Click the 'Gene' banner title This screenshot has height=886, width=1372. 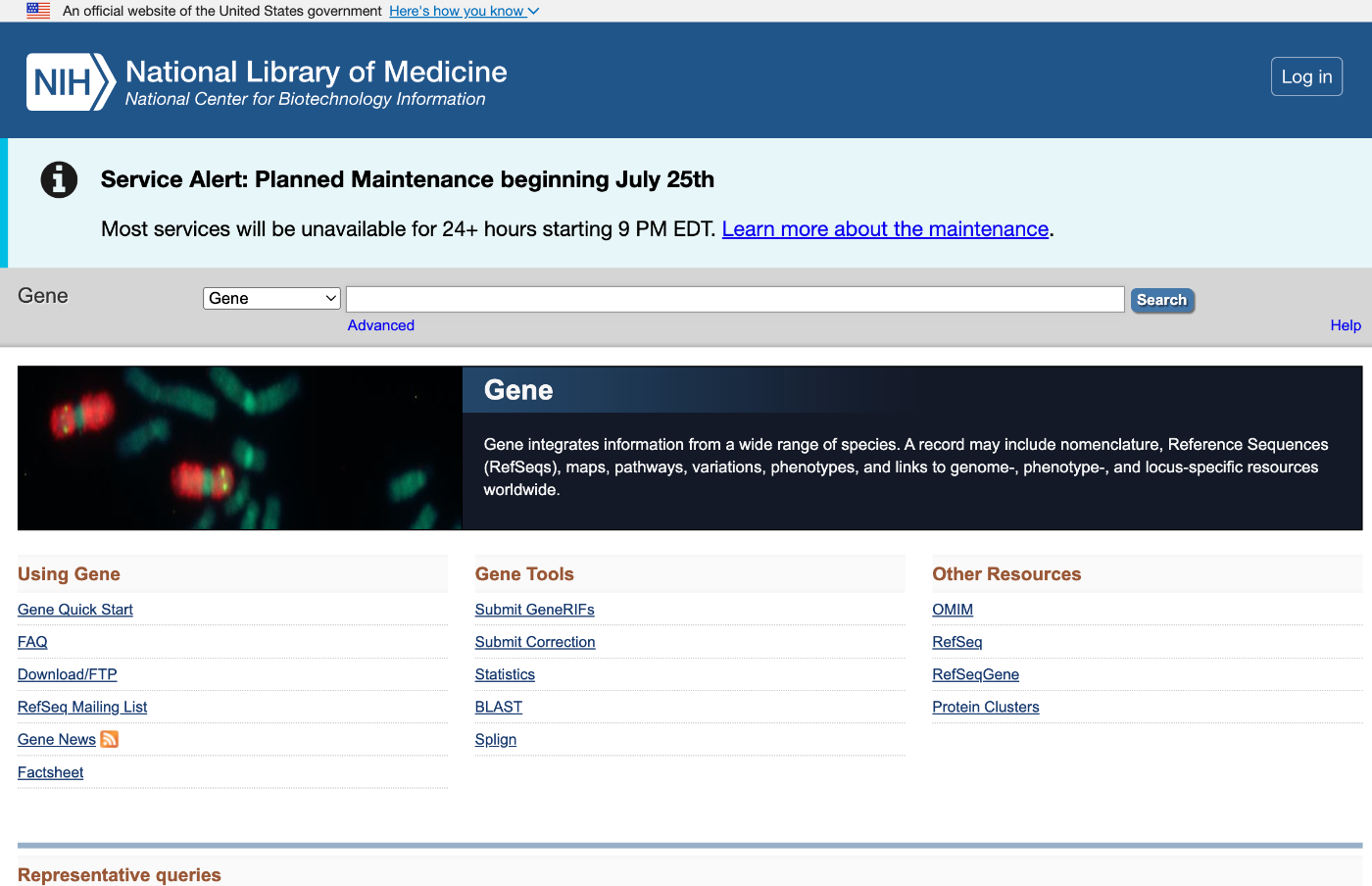(x=518, y=390)
